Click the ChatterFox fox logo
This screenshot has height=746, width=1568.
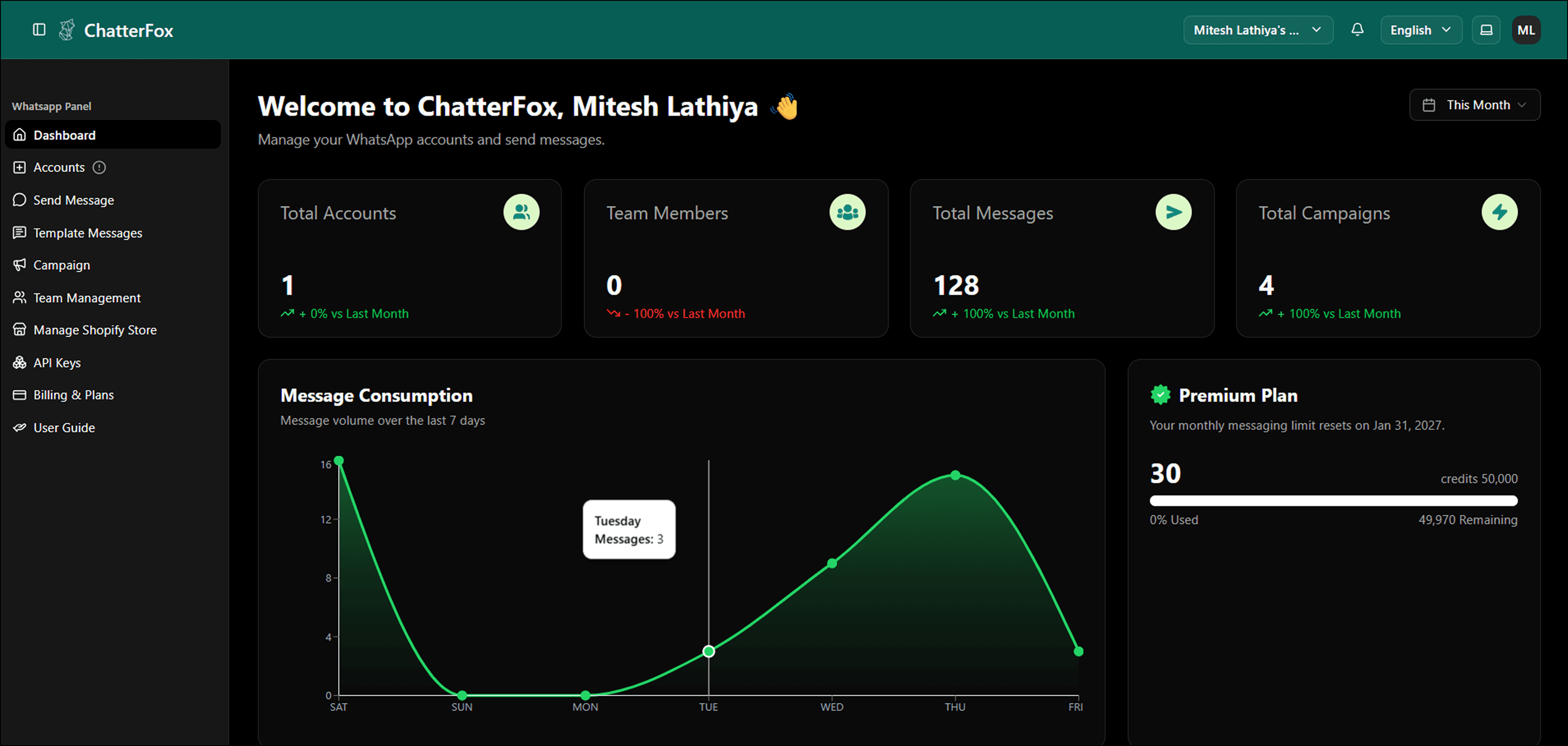click(x=67, y=30)
